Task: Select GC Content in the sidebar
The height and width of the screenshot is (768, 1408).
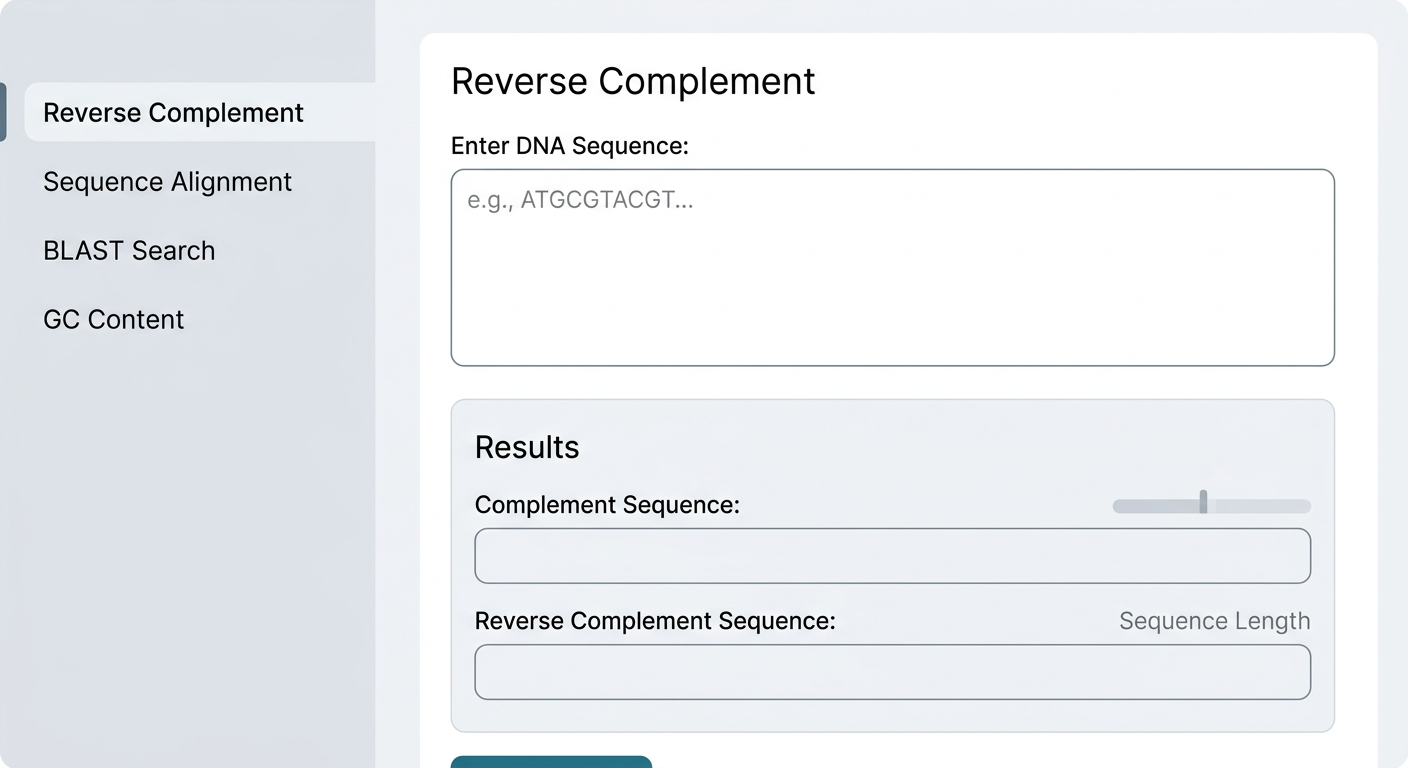Action: point(113,320)
